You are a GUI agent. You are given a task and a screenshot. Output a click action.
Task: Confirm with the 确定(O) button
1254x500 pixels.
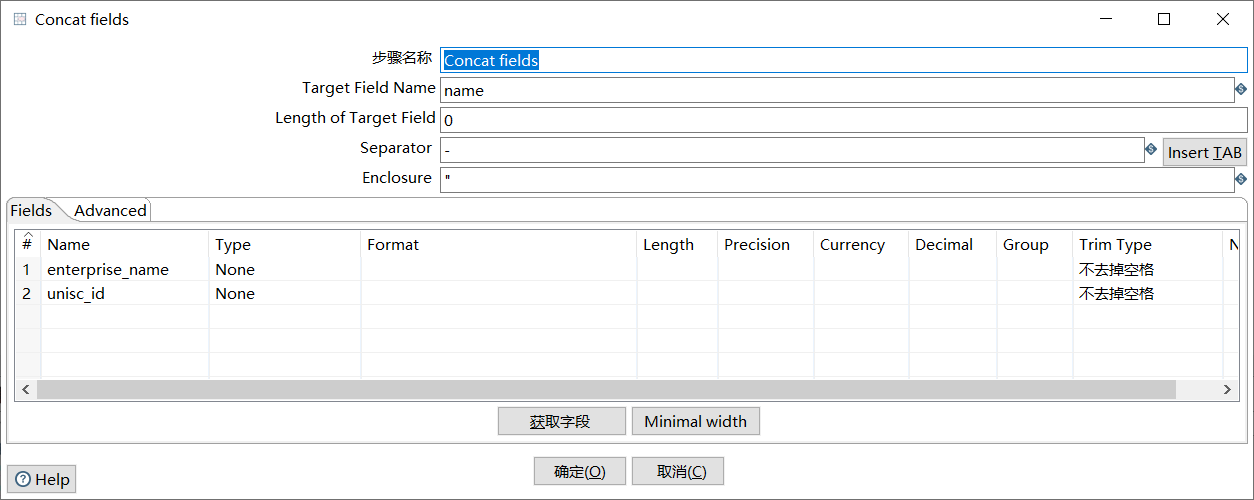pyautogui.click(x=580, y=471)
